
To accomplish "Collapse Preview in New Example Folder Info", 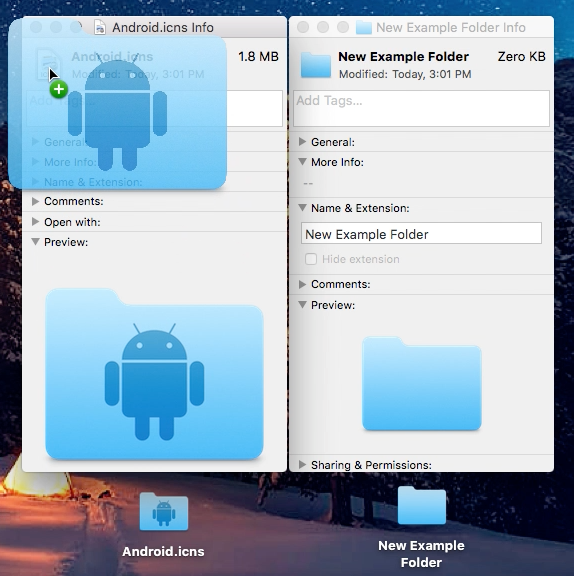I will click(x=302, y=305).
